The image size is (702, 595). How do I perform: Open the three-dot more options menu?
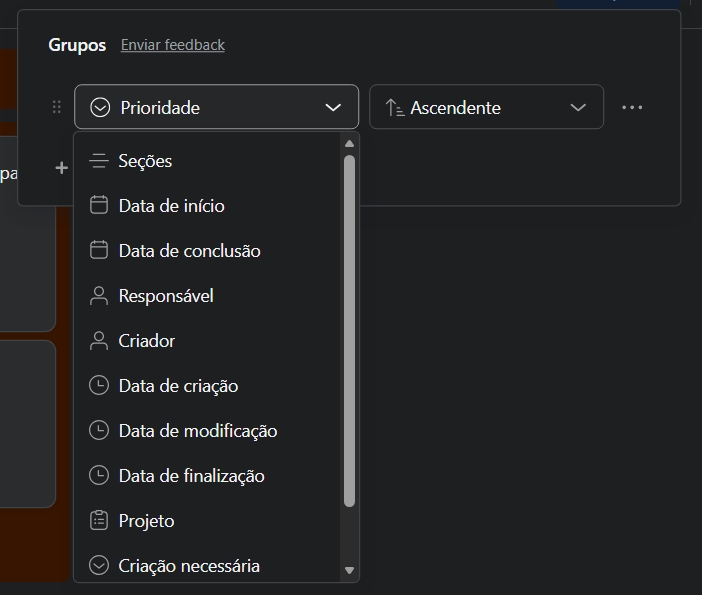632,107
